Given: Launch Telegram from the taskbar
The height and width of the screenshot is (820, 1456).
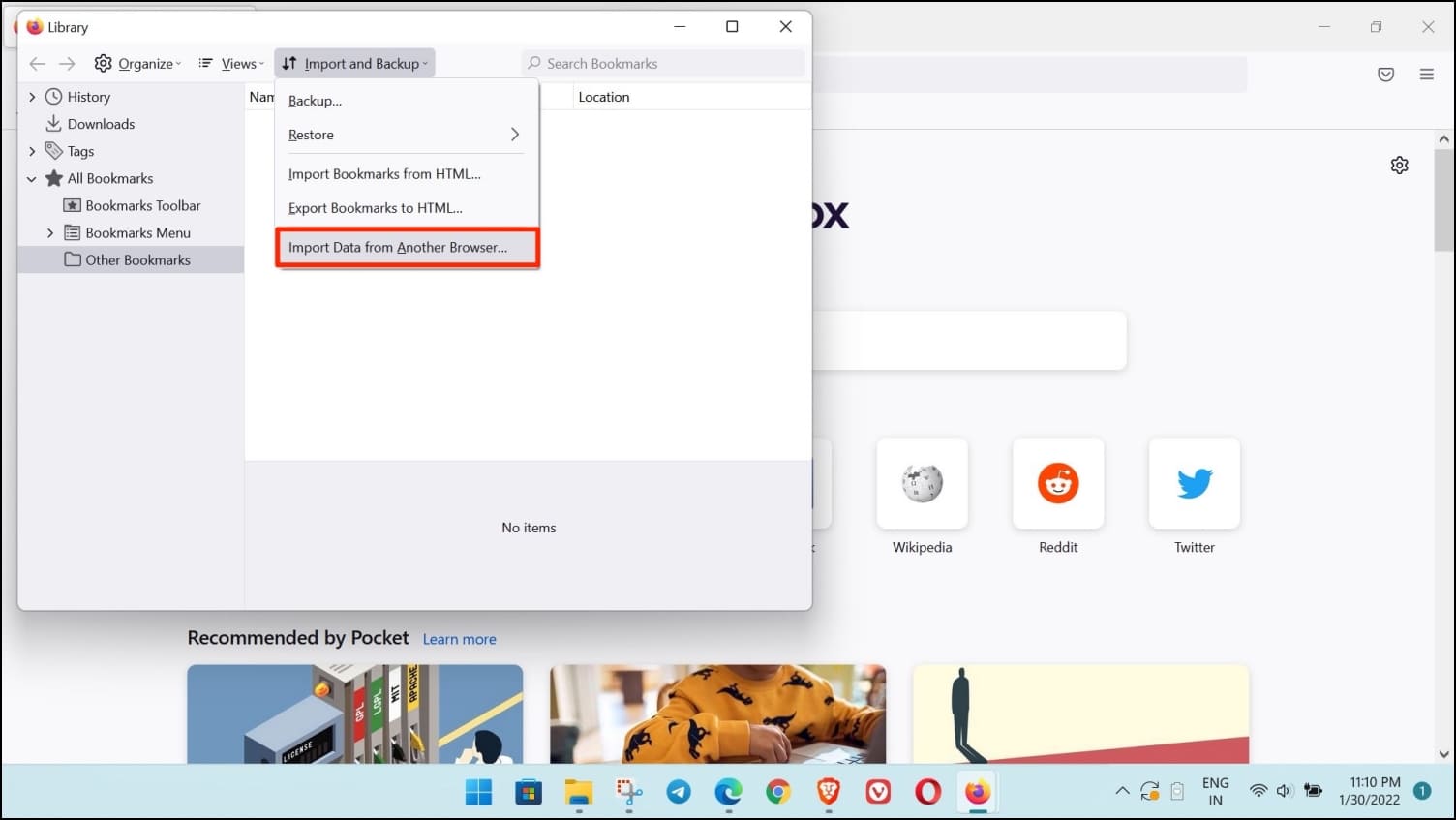Looking at the screenshot, I should (678, 792).
